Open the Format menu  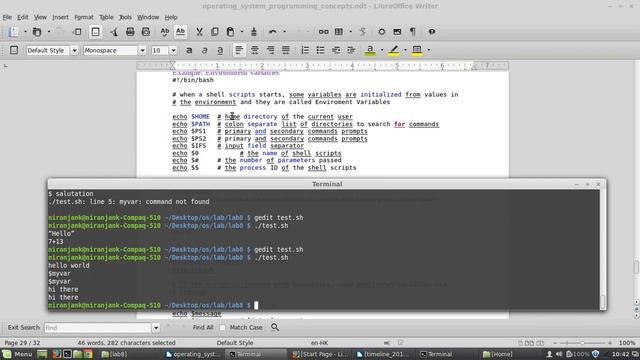pos(84,17)
